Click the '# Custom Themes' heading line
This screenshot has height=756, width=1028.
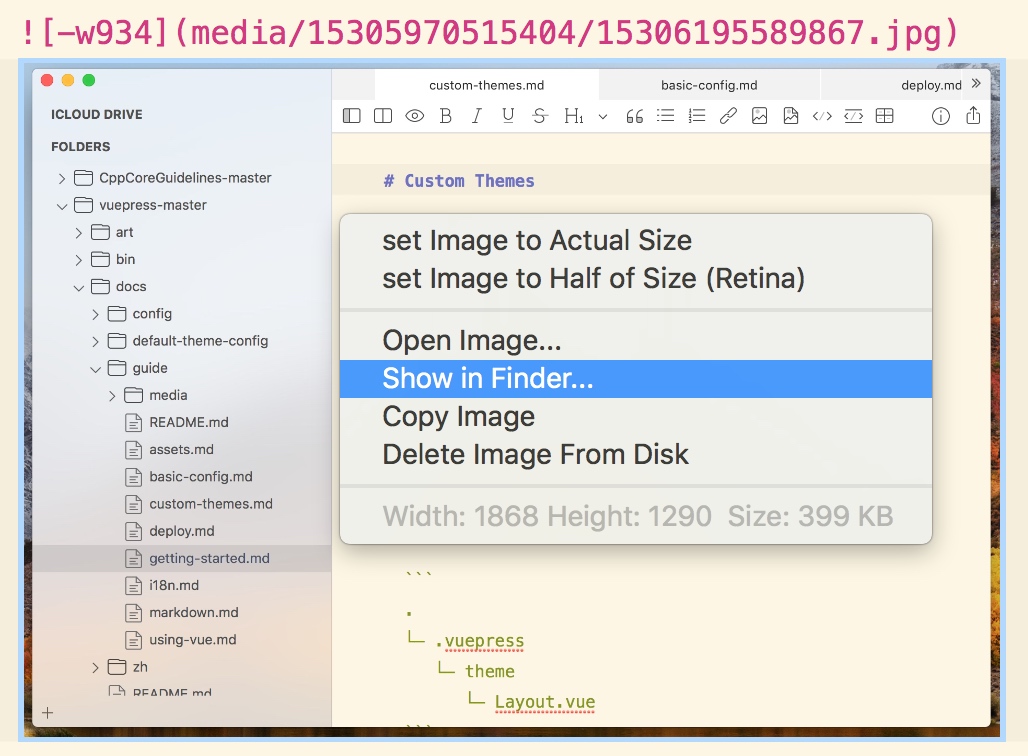(x=459, y=181)
